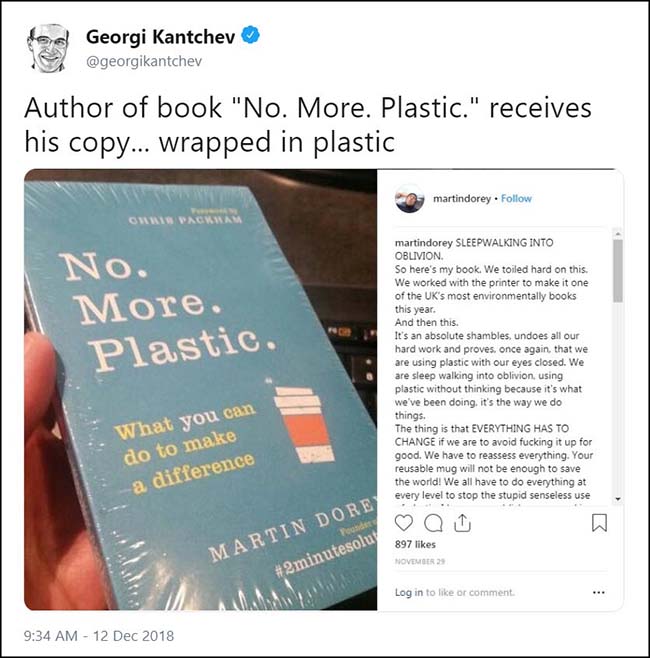Viewport: 650px width, 658px height.
Task: Click the share upload icon
Action: [462, 523]
